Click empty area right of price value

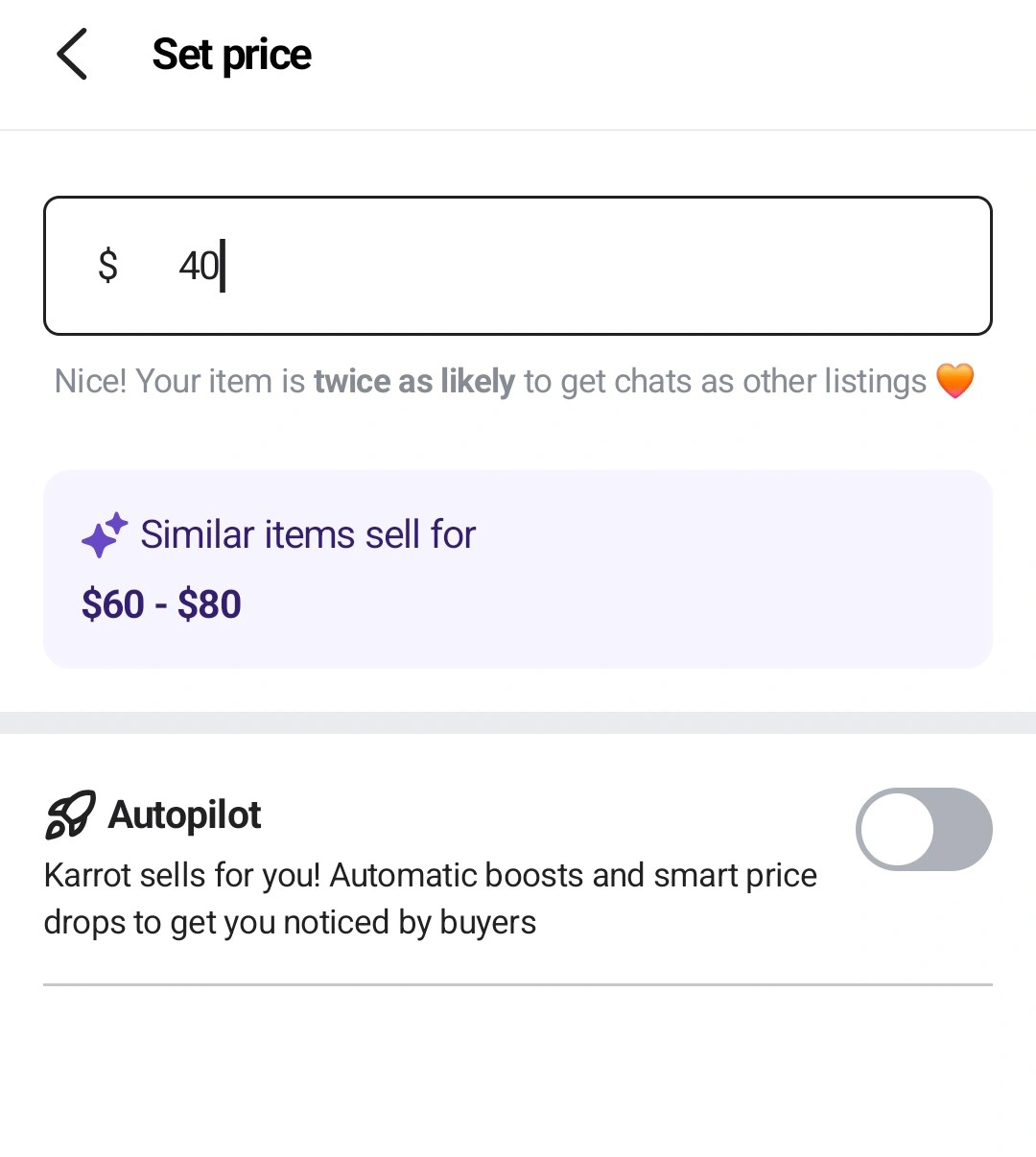click(x=604, y=266)
